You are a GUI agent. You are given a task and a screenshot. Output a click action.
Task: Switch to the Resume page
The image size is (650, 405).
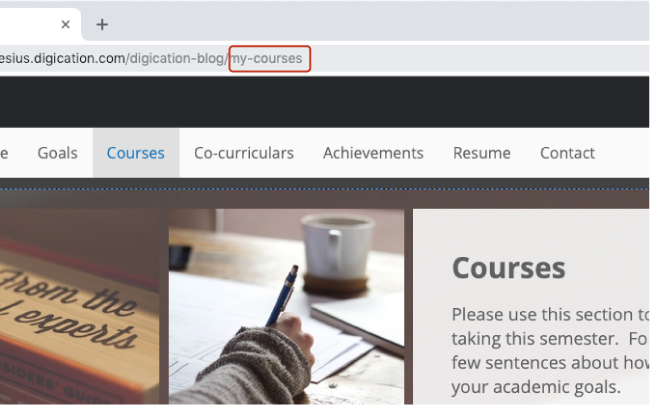pyautogui.click(x=482, y=153)
